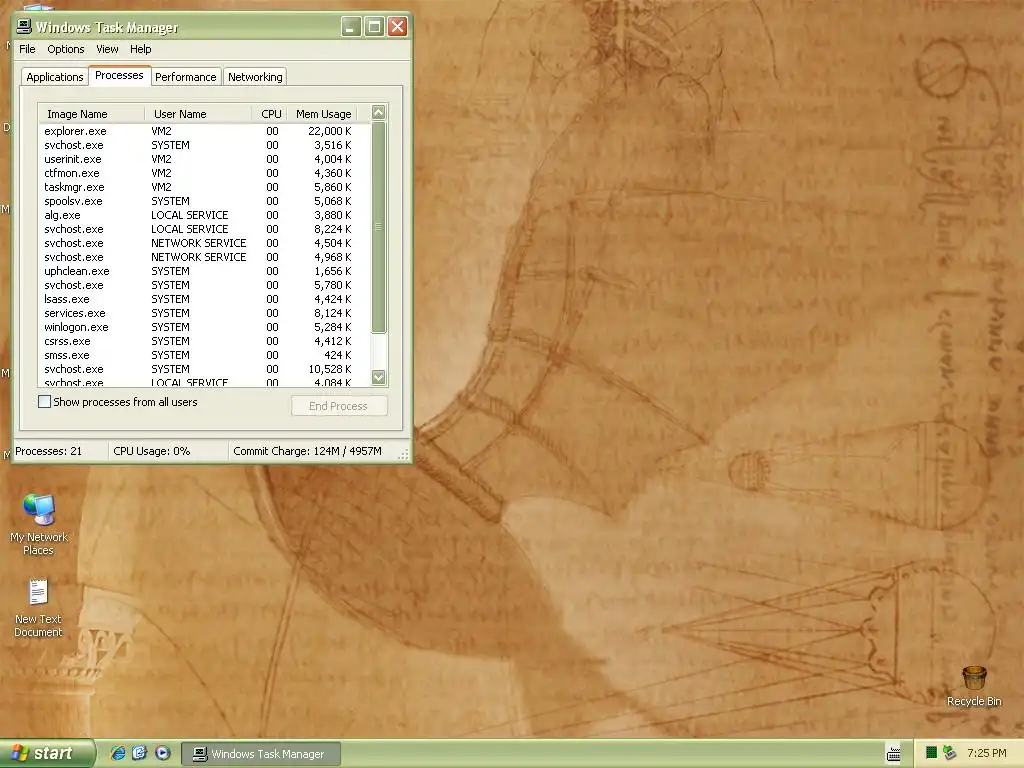
Task: Sort processes by CPU column
Action: [271, 114]
